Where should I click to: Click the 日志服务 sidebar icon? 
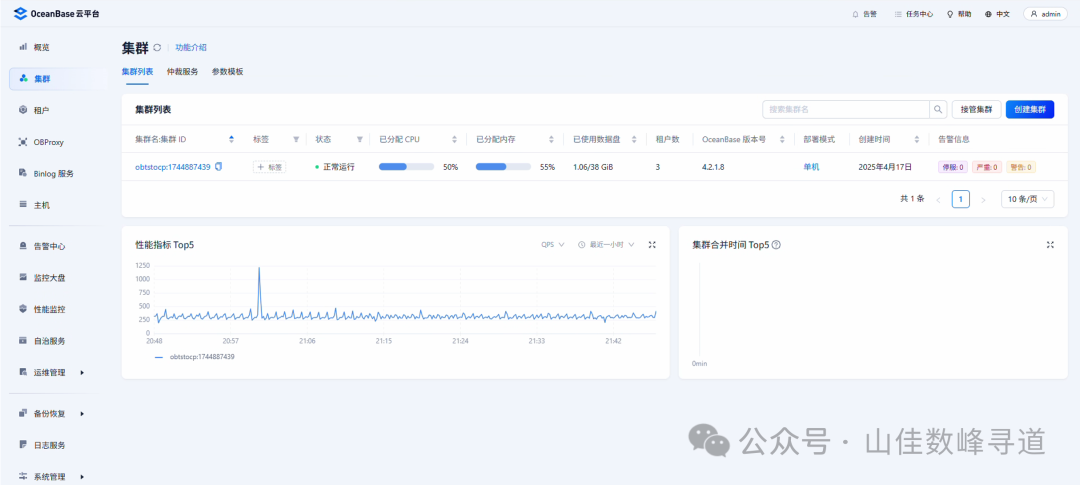pos(23,445)
